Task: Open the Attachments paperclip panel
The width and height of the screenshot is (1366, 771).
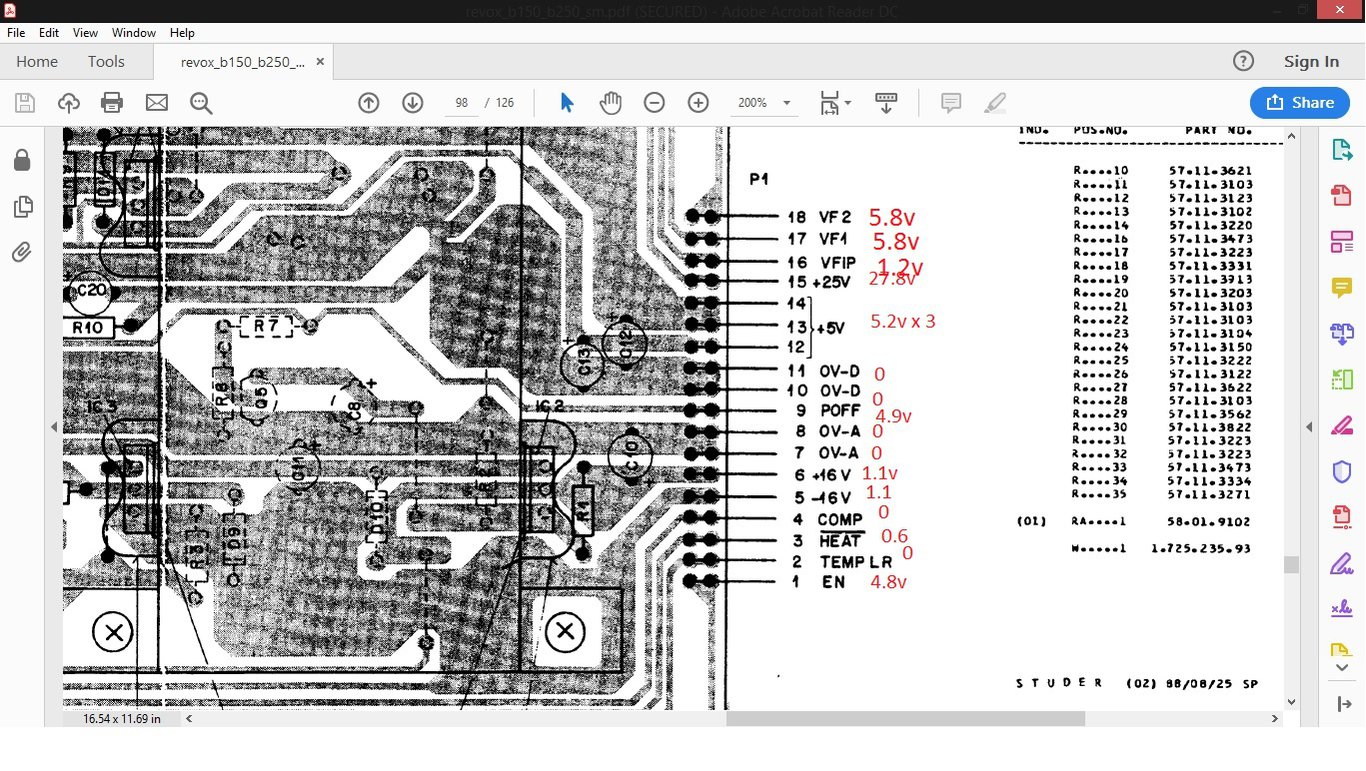Action: tap(22, 253)
